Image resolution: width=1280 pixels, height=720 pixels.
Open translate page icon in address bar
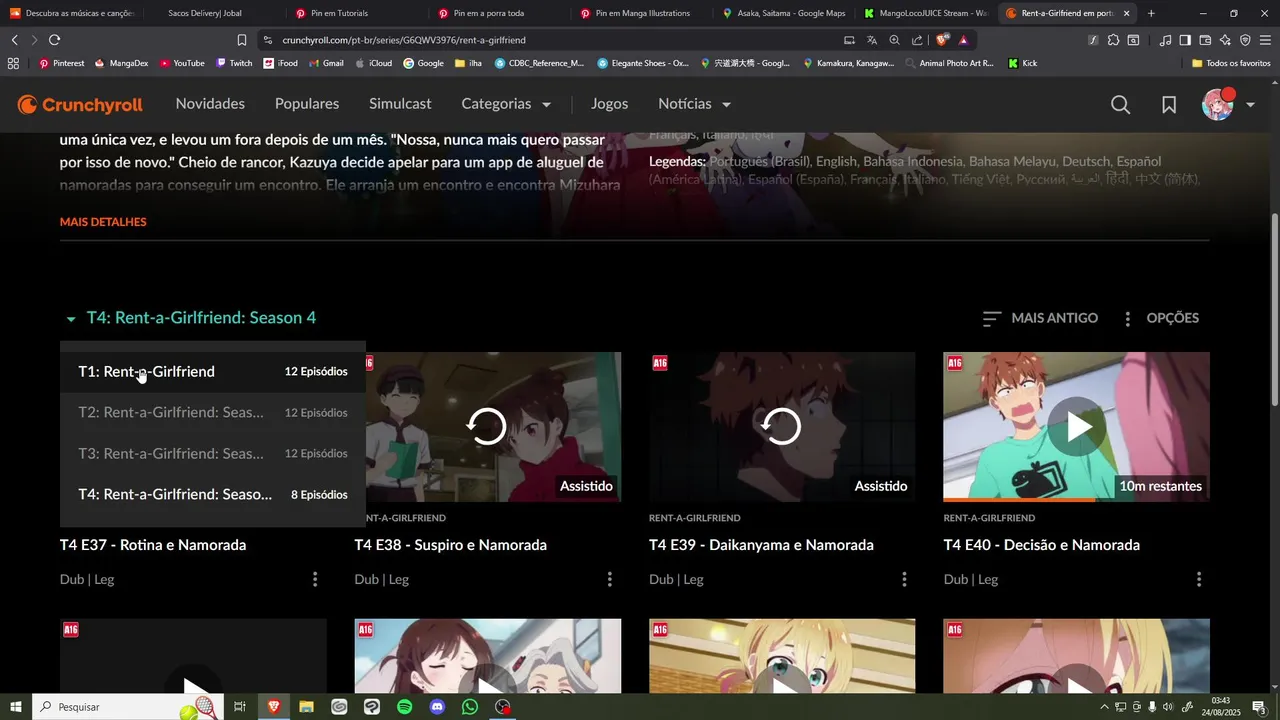click(x=872, y=40)
